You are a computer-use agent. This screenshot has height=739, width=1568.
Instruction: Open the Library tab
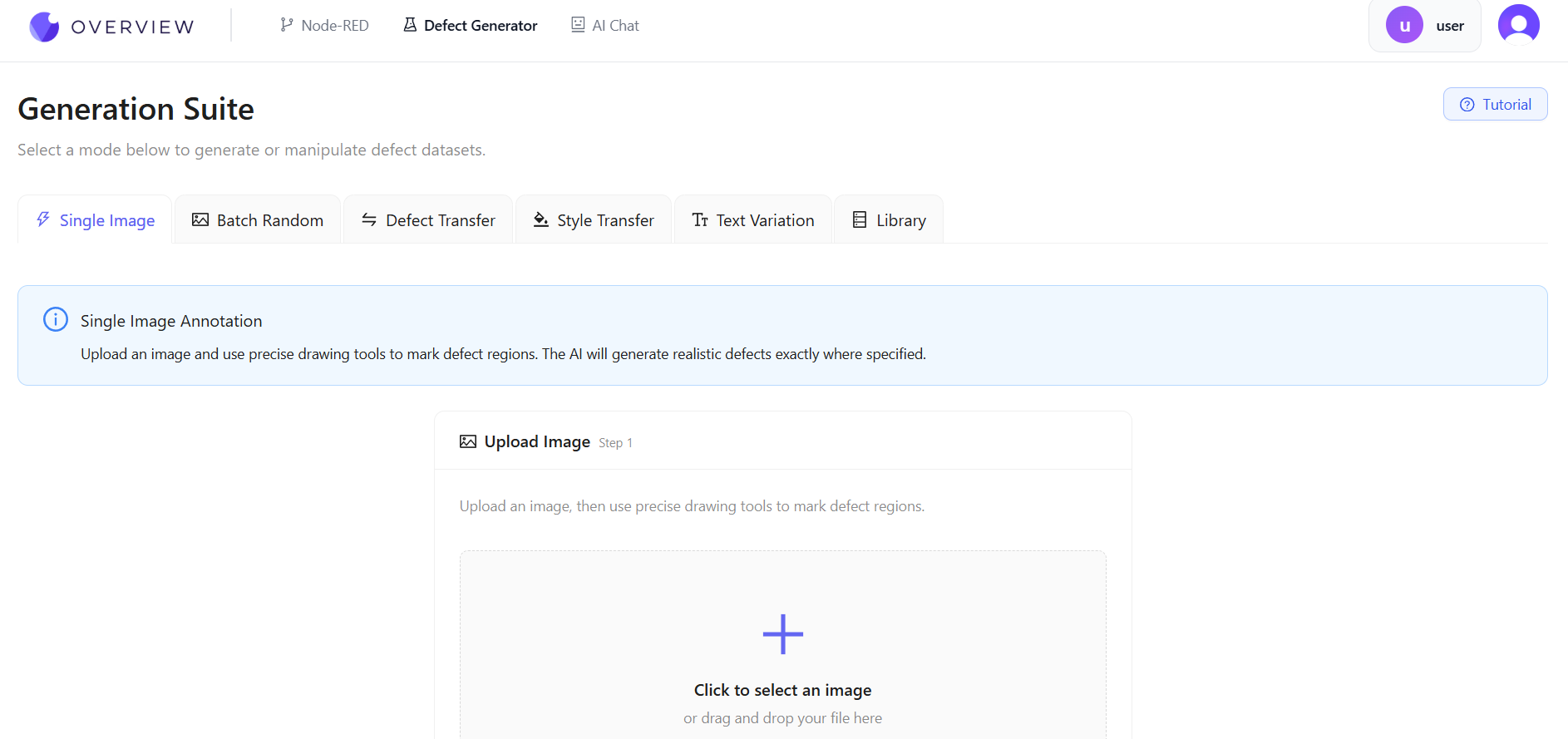pos(889,220)
